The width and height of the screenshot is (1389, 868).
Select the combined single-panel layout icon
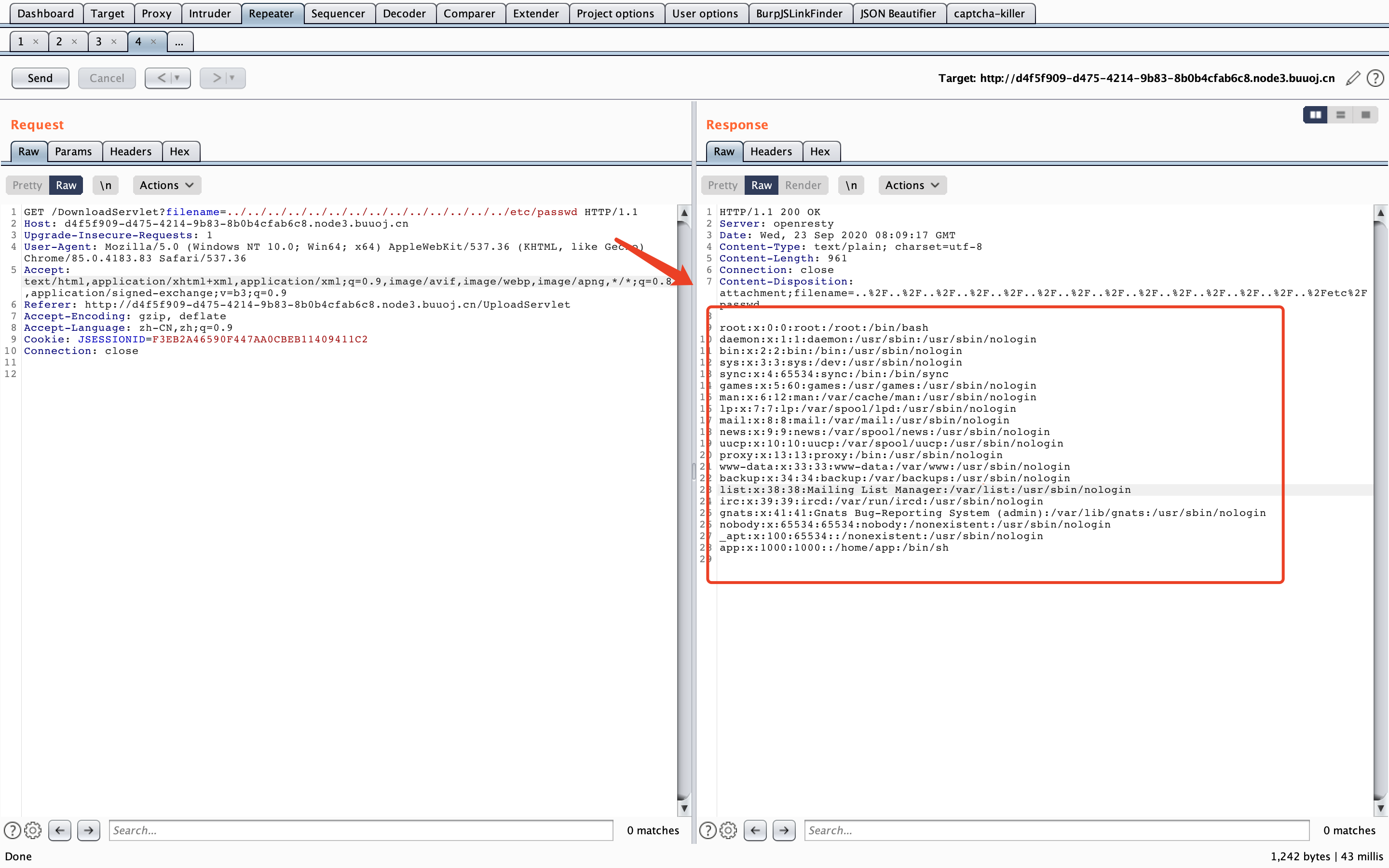[1365, 115]
